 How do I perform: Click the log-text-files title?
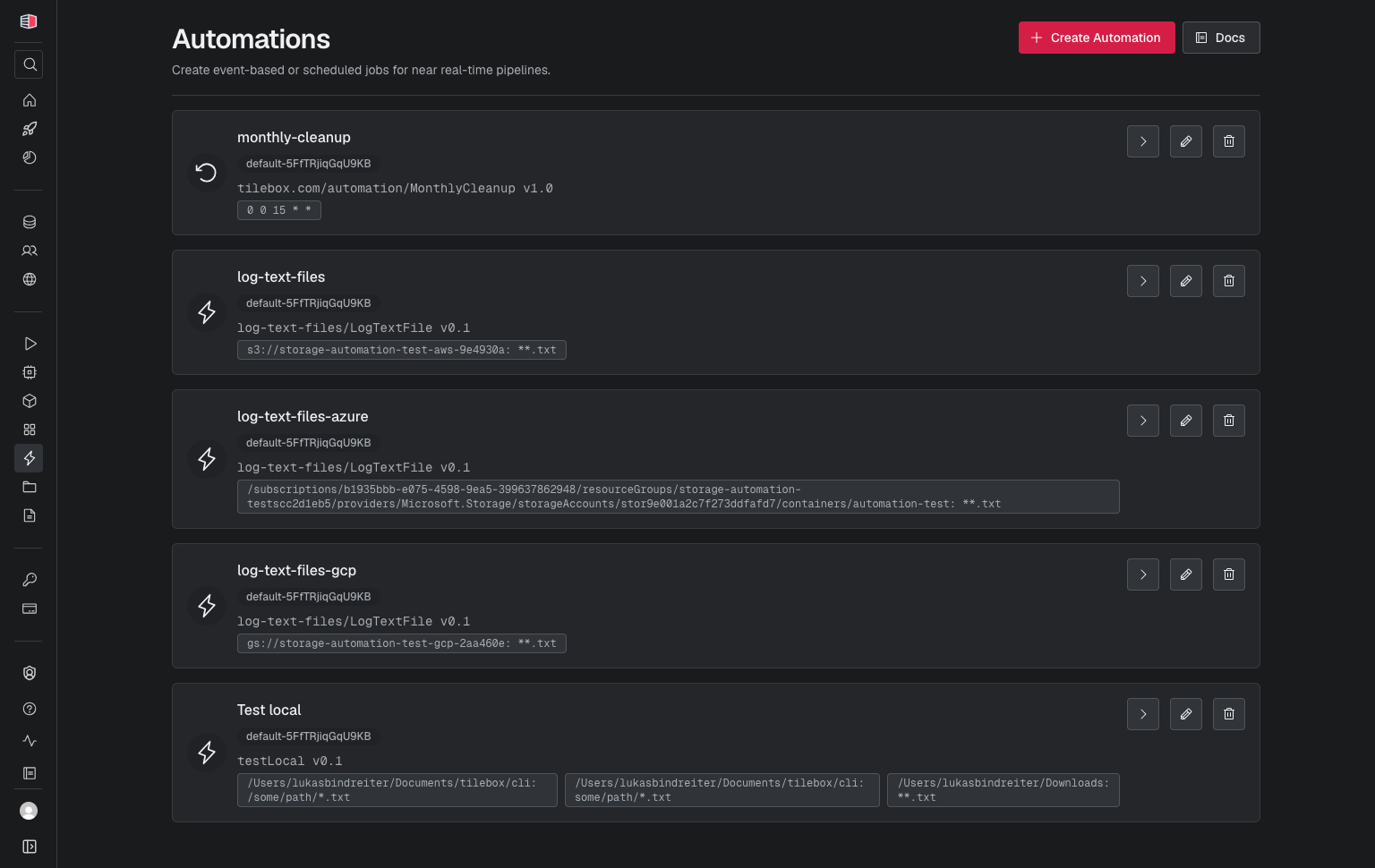tap(281, 277)
